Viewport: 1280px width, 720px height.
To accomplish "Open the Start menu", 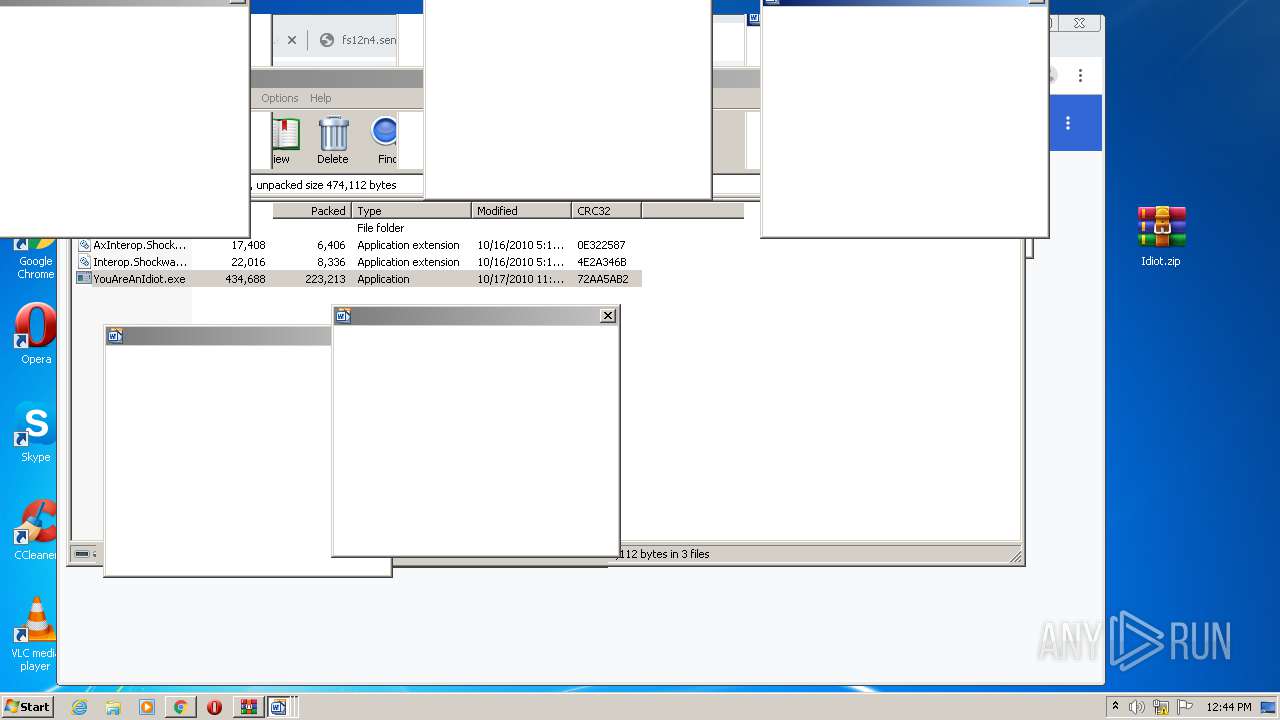I will point(28,706).
